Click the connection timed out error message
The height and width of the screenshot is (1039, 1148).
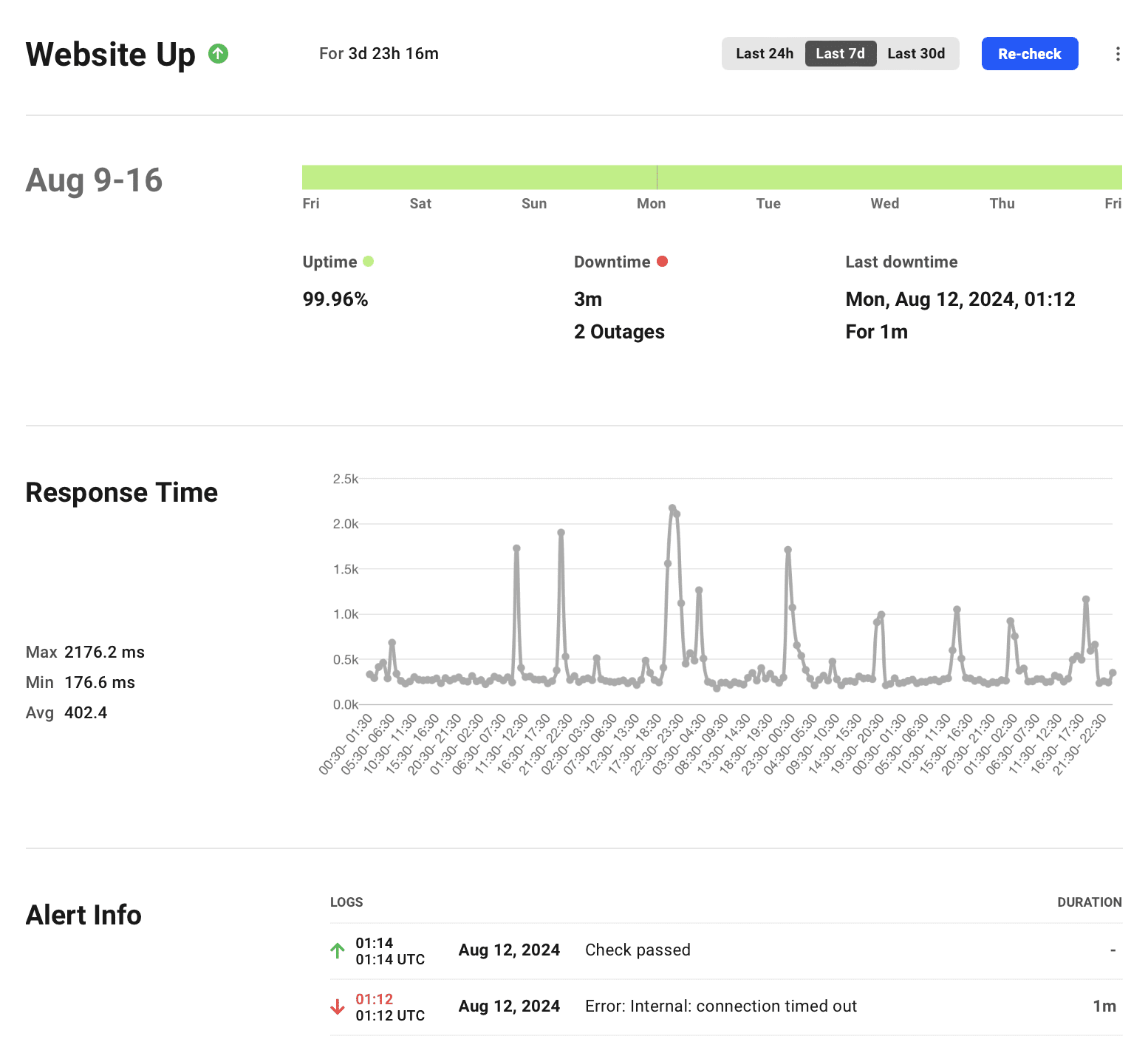(x=721, y=1006)
